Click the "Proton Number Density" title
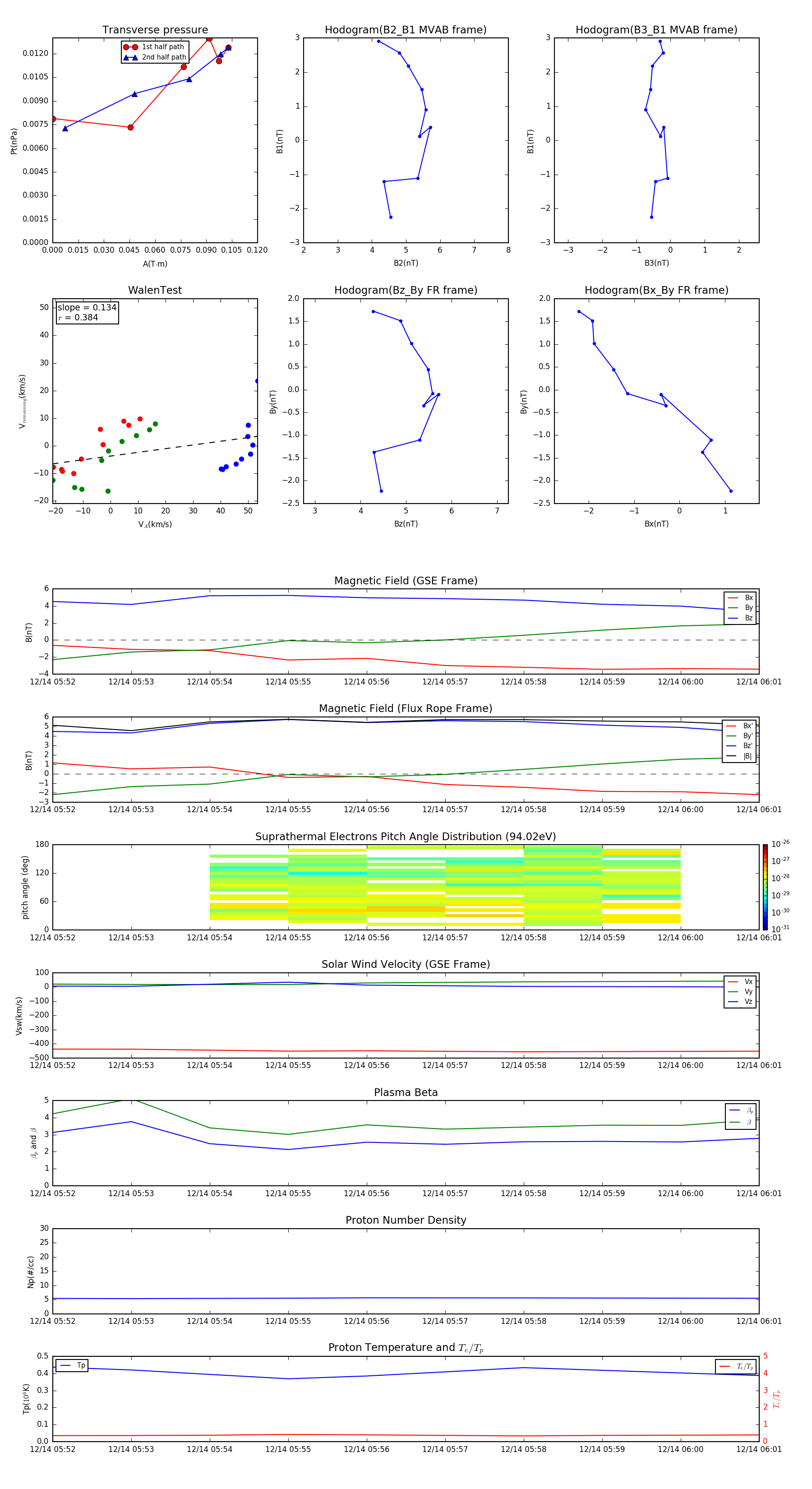Viewport: 812px width, 1489px height. pyautogui.click(x=406, y=1220)
